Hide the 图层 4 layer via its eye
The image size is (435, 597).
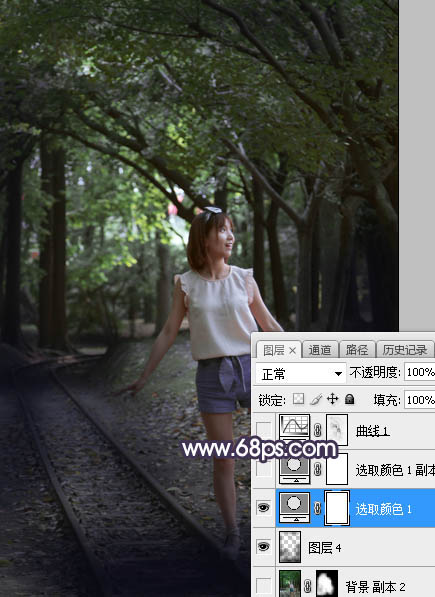[x=263, y=547]
